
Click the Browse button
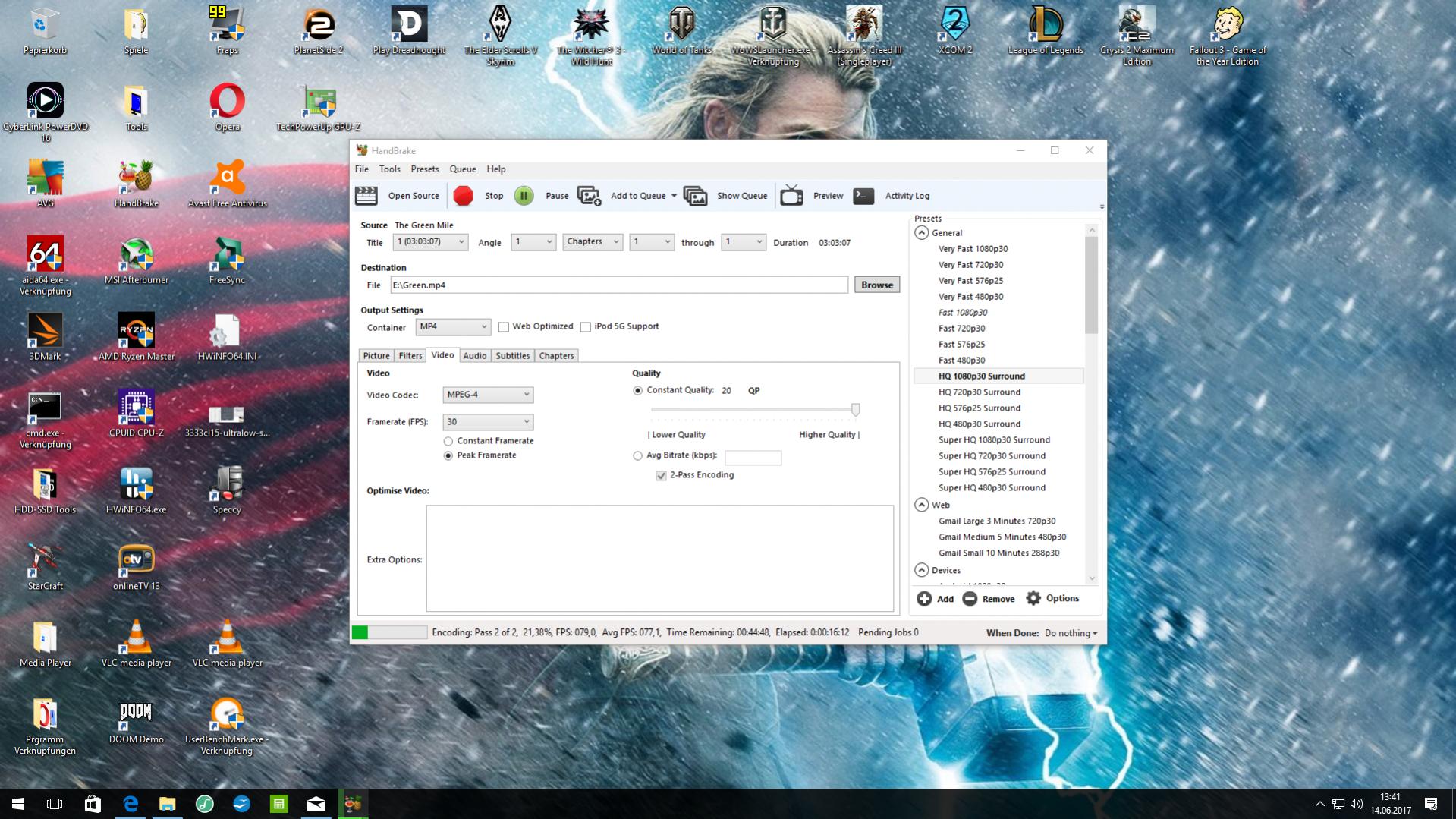(877, 285)
